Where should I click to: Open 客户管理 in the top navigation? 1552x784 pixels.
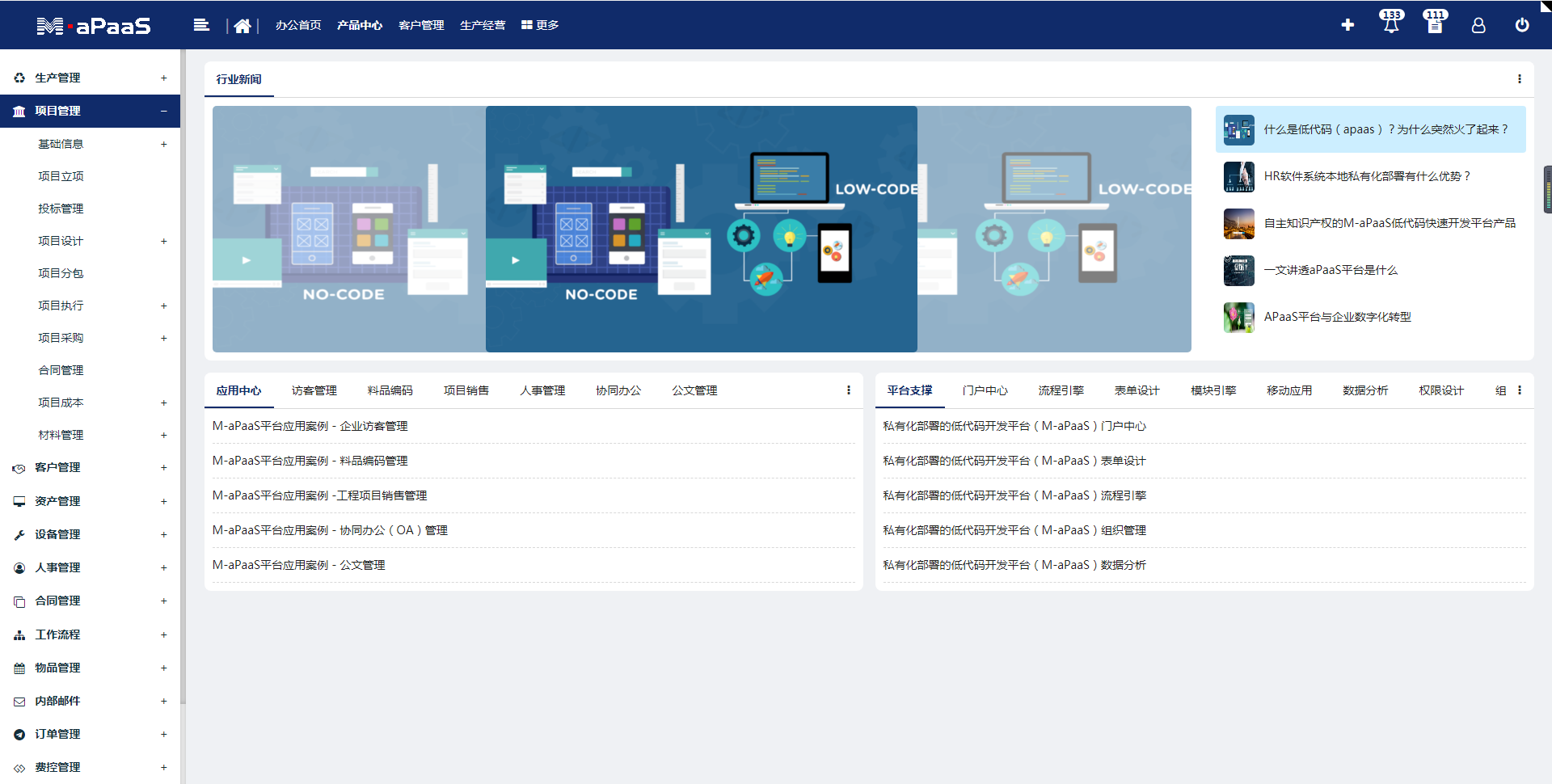421,25
